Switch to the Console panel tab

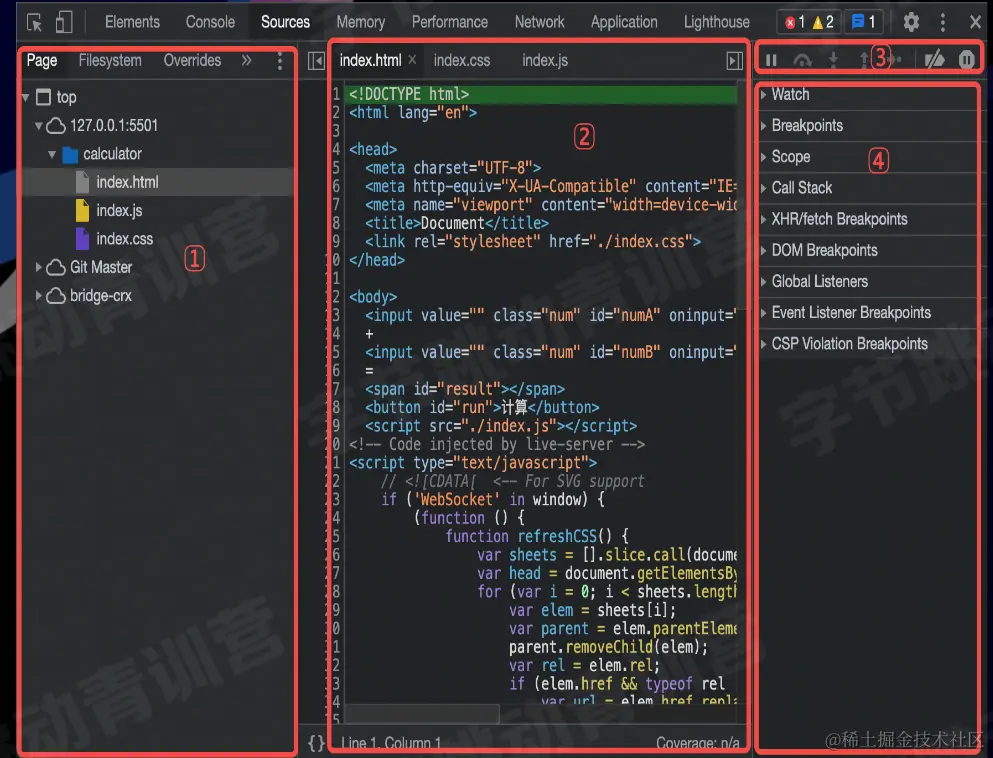[x=210, y=22]
